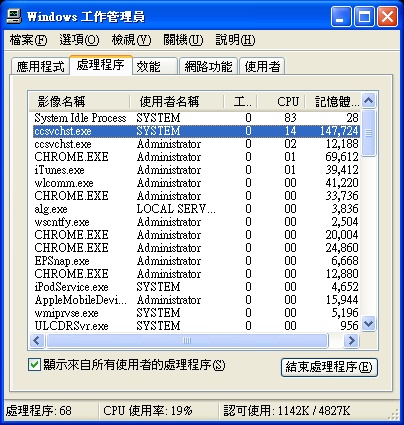Click the 工.. column header
The image size is (404, 425).
(x=240, y=101)
